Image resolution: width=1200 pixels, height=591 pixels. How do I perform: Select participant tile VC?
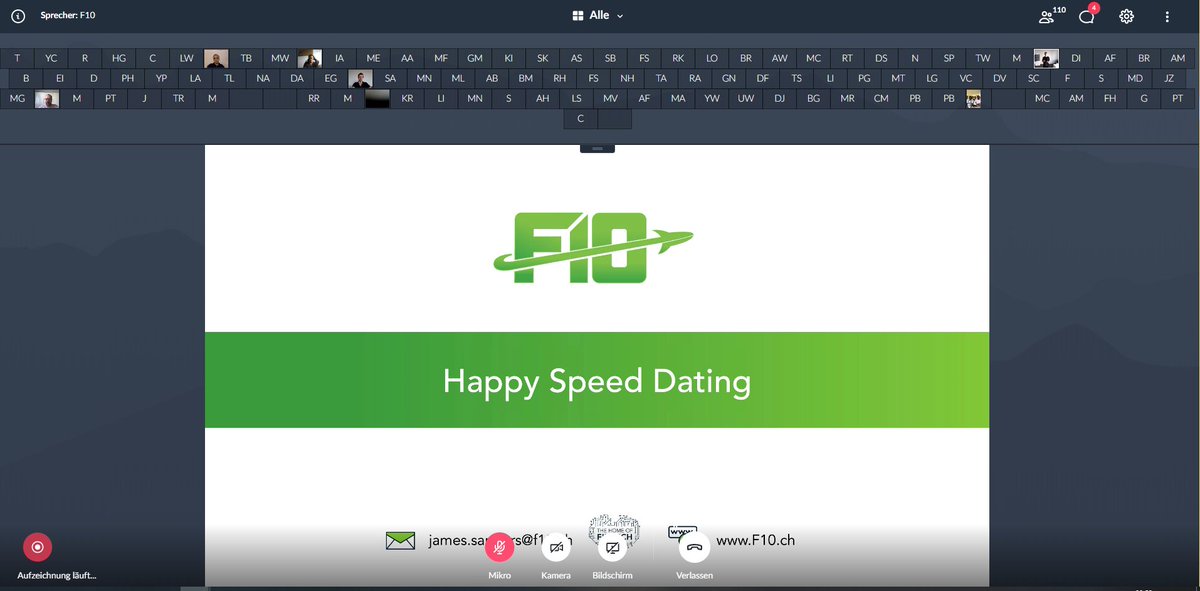click(x=966, y=78)
